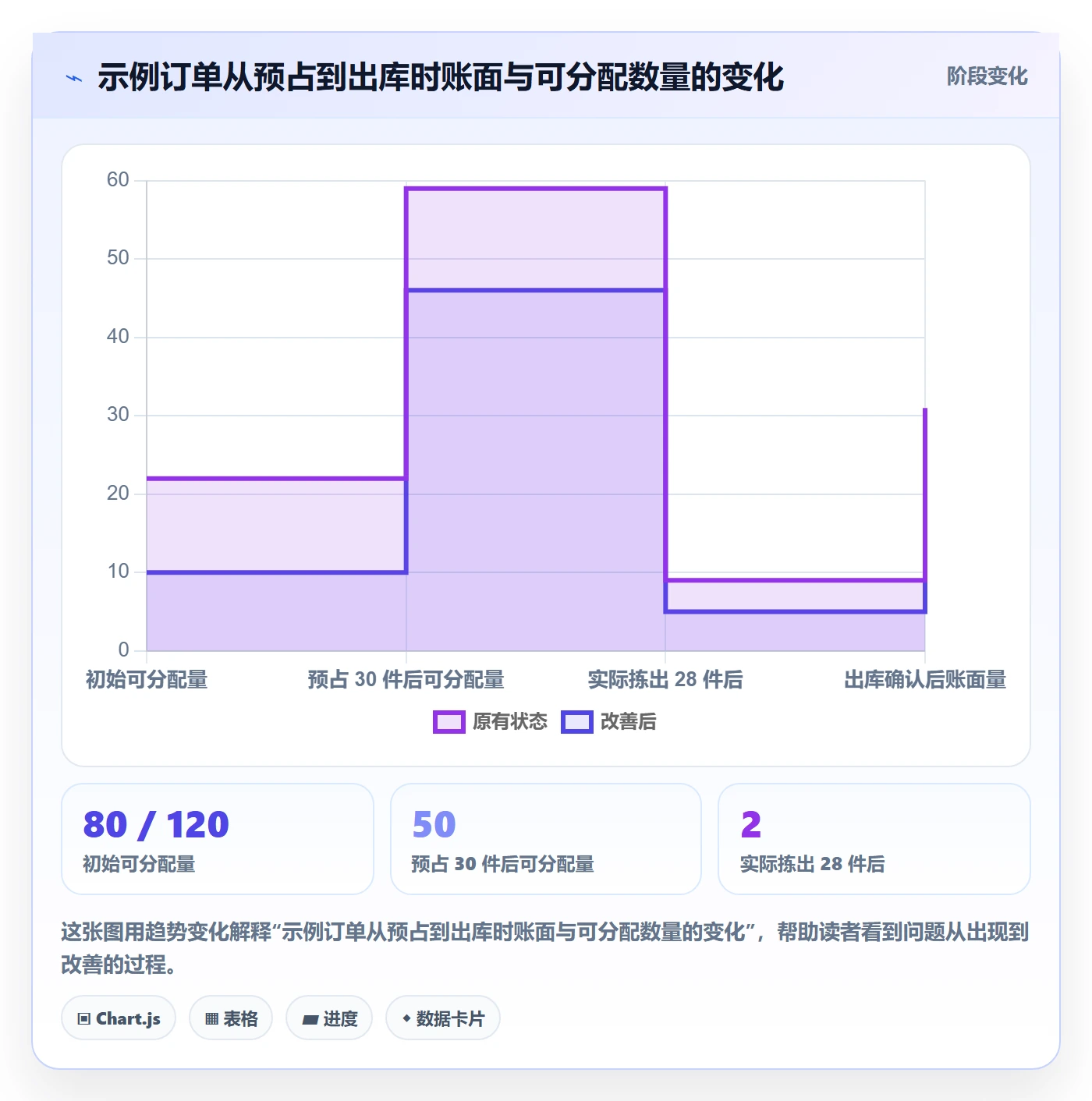Open the 2 实际拣出 28 件后 card
The image size is (1092, 1101).
(x=874, y=839)
